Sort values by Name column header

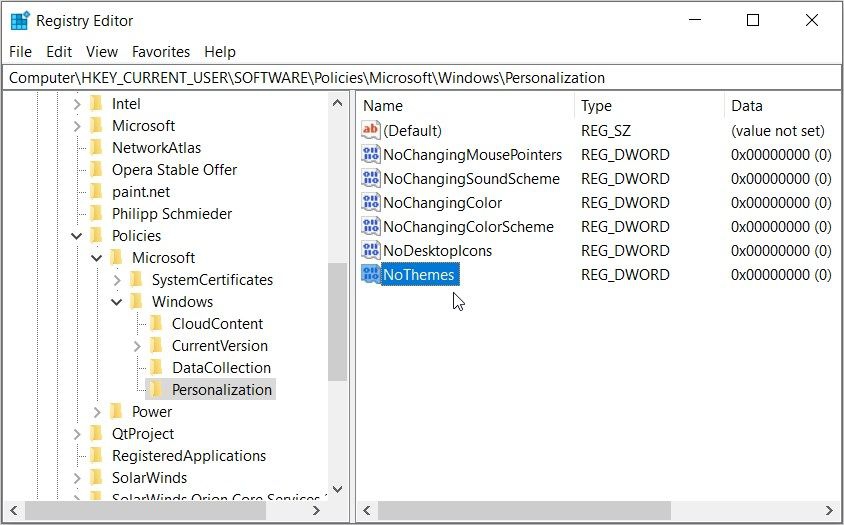[383, 106]
